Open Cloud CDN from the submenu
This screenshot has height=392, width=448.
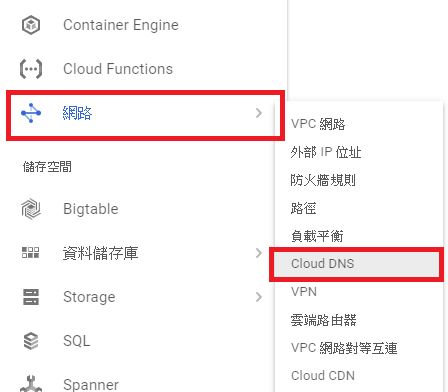coord(323,376)
